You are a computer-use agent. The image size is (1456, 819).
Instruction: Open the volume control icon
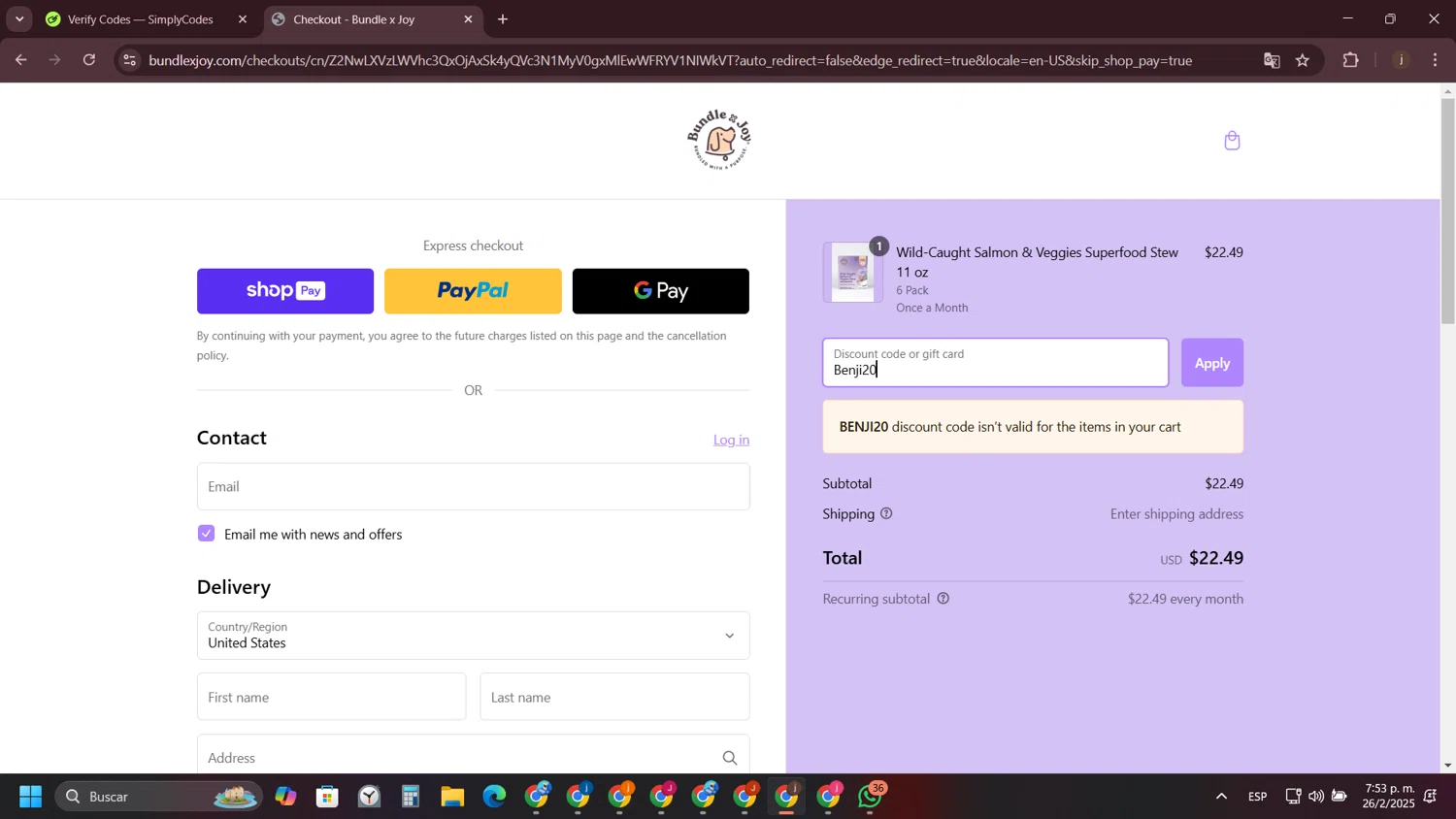tap(1316, 797)
